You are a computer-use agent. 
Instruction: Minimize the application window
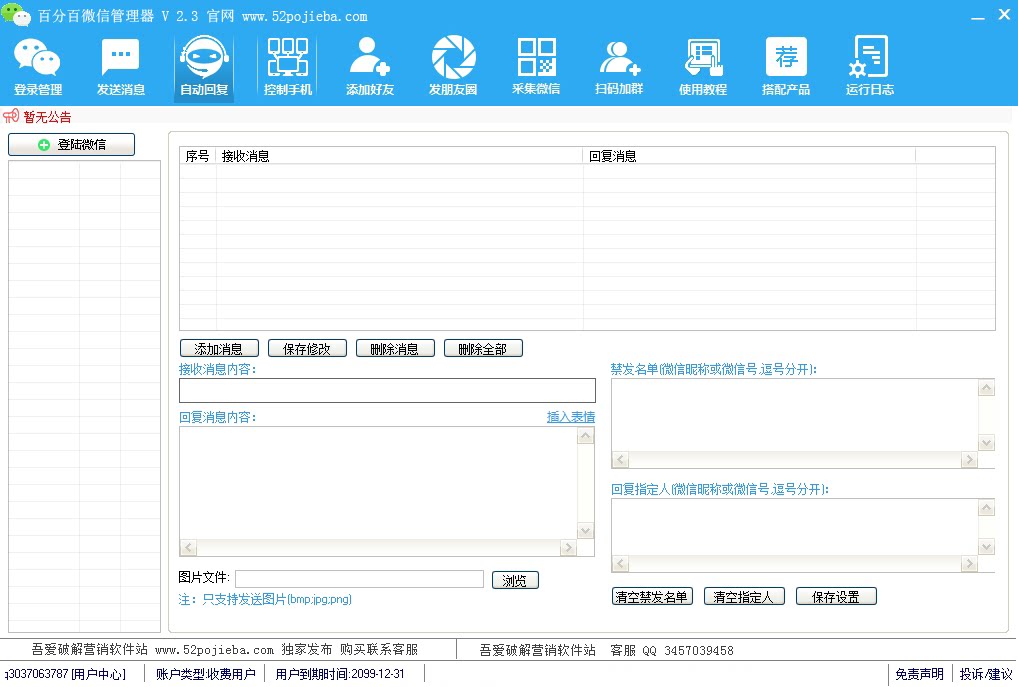[x=978, y=16]
